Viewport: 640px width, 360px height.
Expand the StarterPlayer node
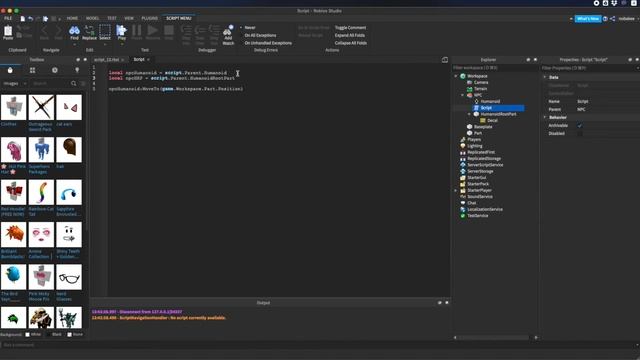pos(456,191)
